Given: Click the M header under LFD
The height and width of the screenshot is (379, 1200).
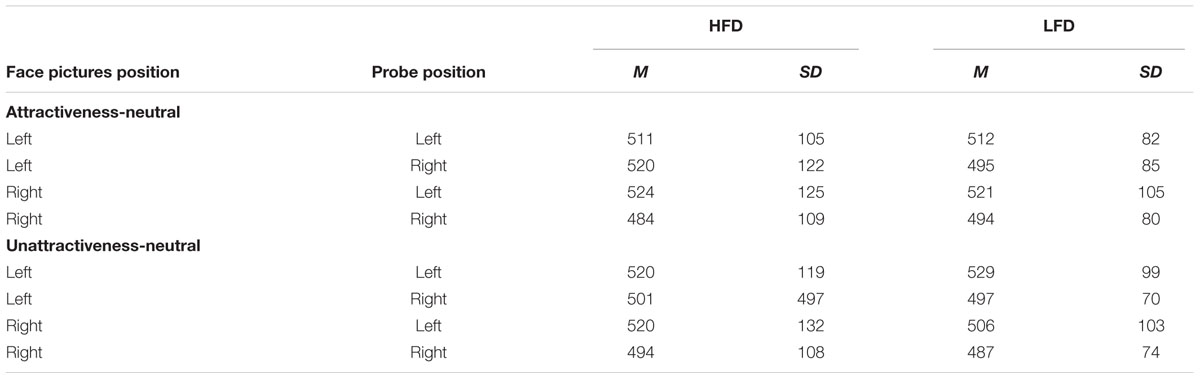Looking at the screenshot, I should pyautogui.click(x=981, y=72).
